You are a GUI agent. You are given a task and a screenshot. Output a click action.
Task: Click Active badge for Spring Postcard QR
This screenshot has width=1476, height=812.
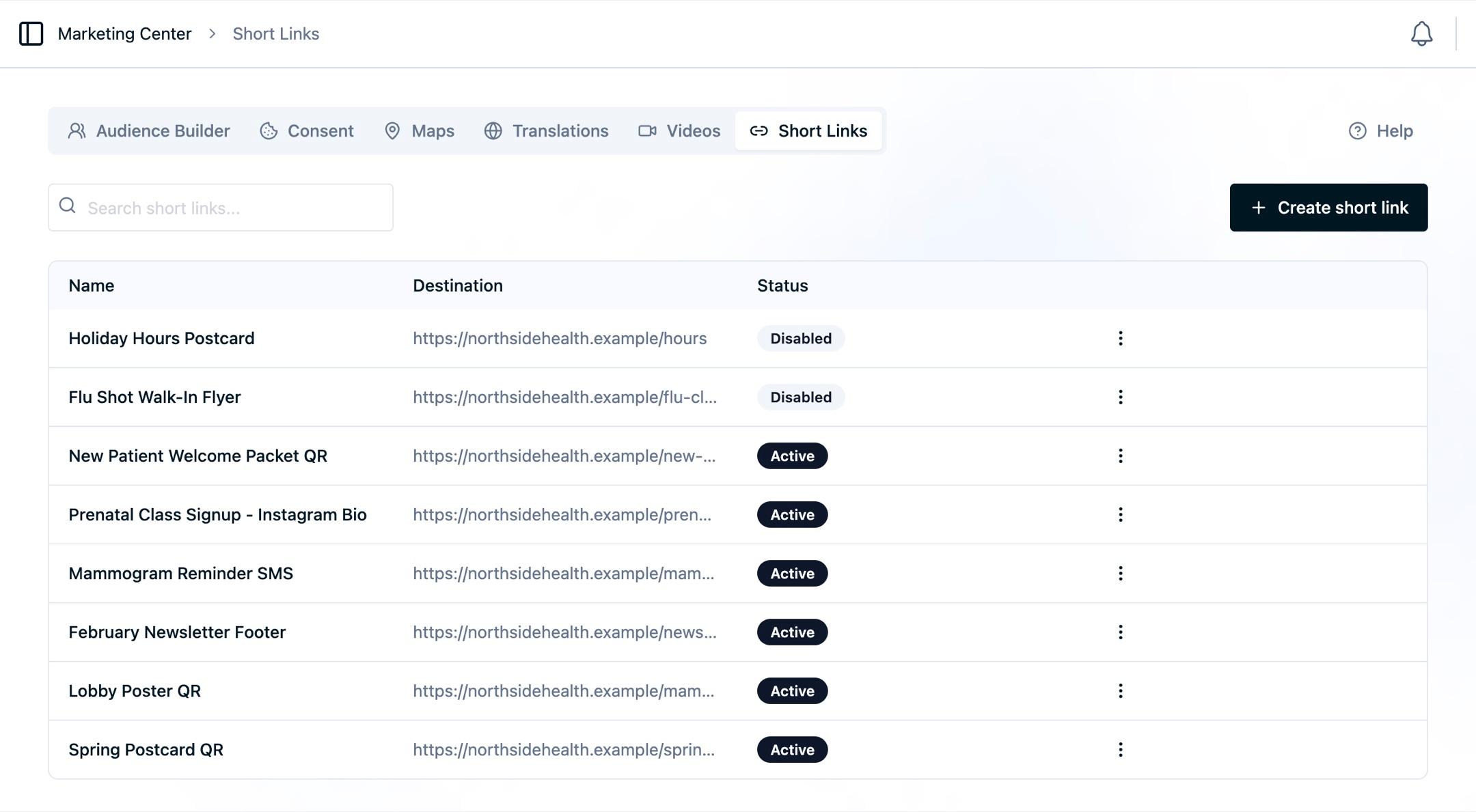(x=793, y=750)
